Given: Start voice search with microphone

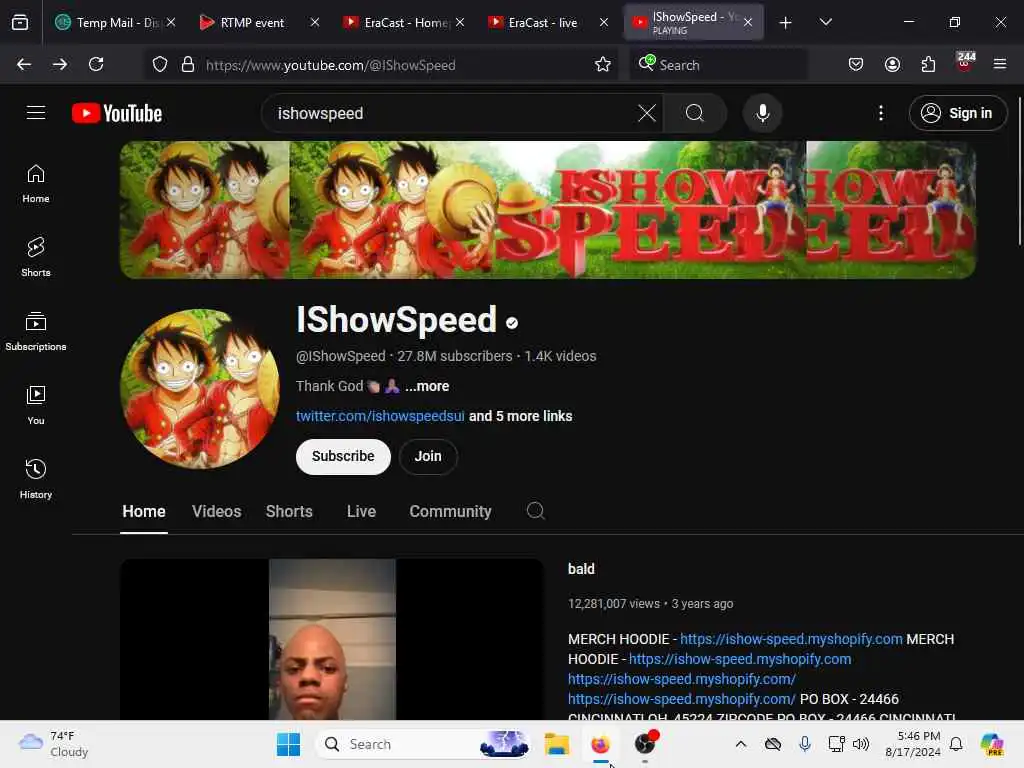Looking at the screenshot, I should tap(762, 113).
